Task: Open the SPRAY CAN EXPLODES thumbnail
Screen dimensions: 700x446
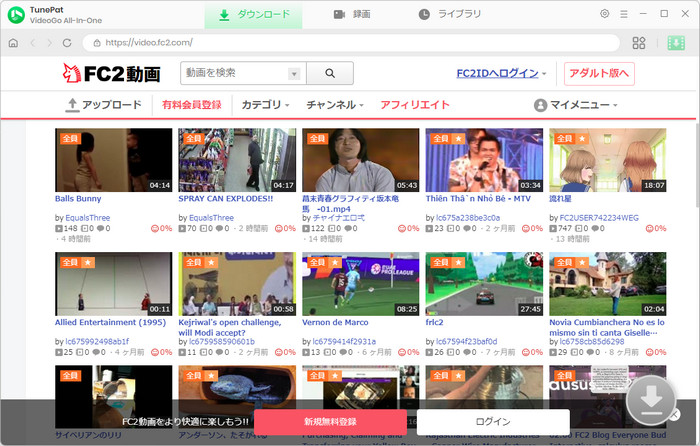Action: coord(237,160)
